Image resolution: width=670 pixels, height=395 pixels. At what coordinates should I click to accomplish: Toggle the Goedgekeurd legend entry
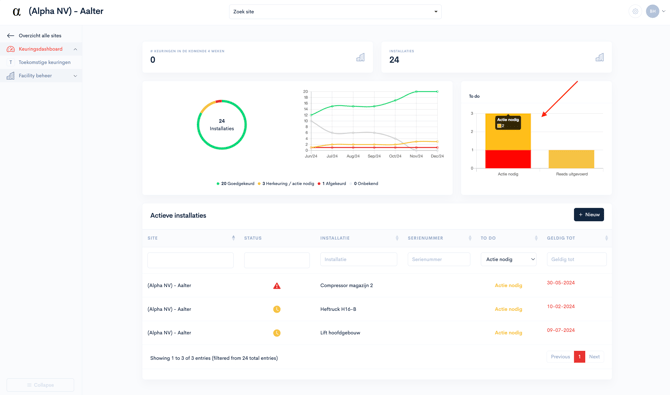pyautogui.click(x=235, y=184)
